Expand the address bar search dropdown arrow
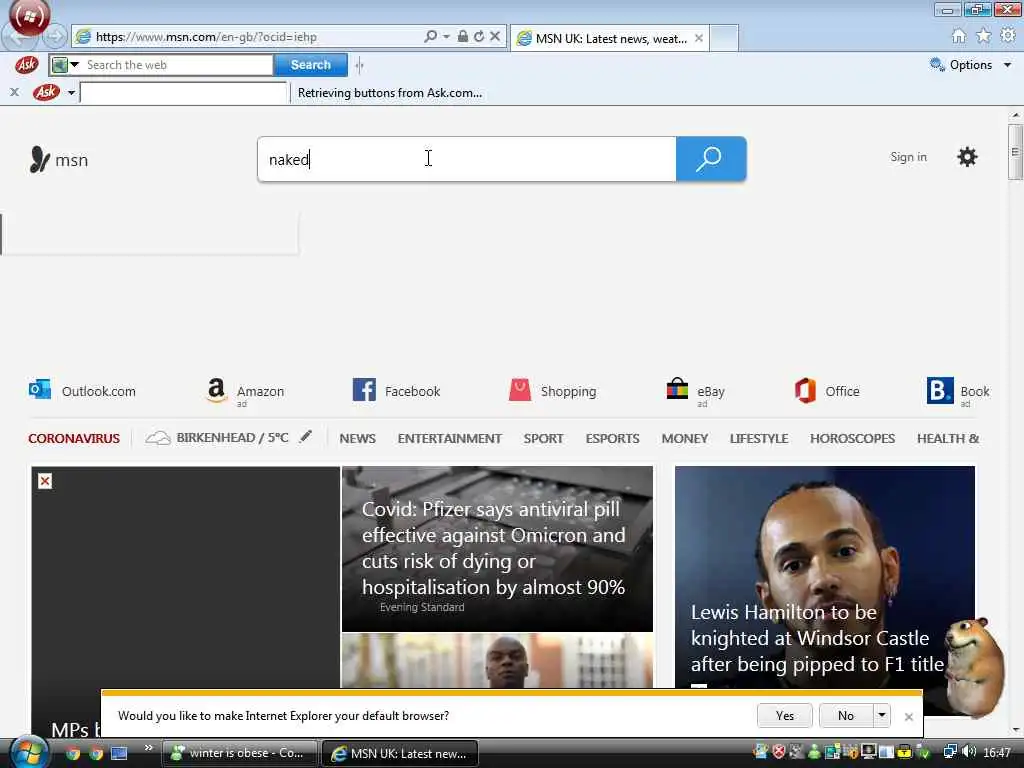The width and height of the screenshot is (1024, 768). [447, 37]
